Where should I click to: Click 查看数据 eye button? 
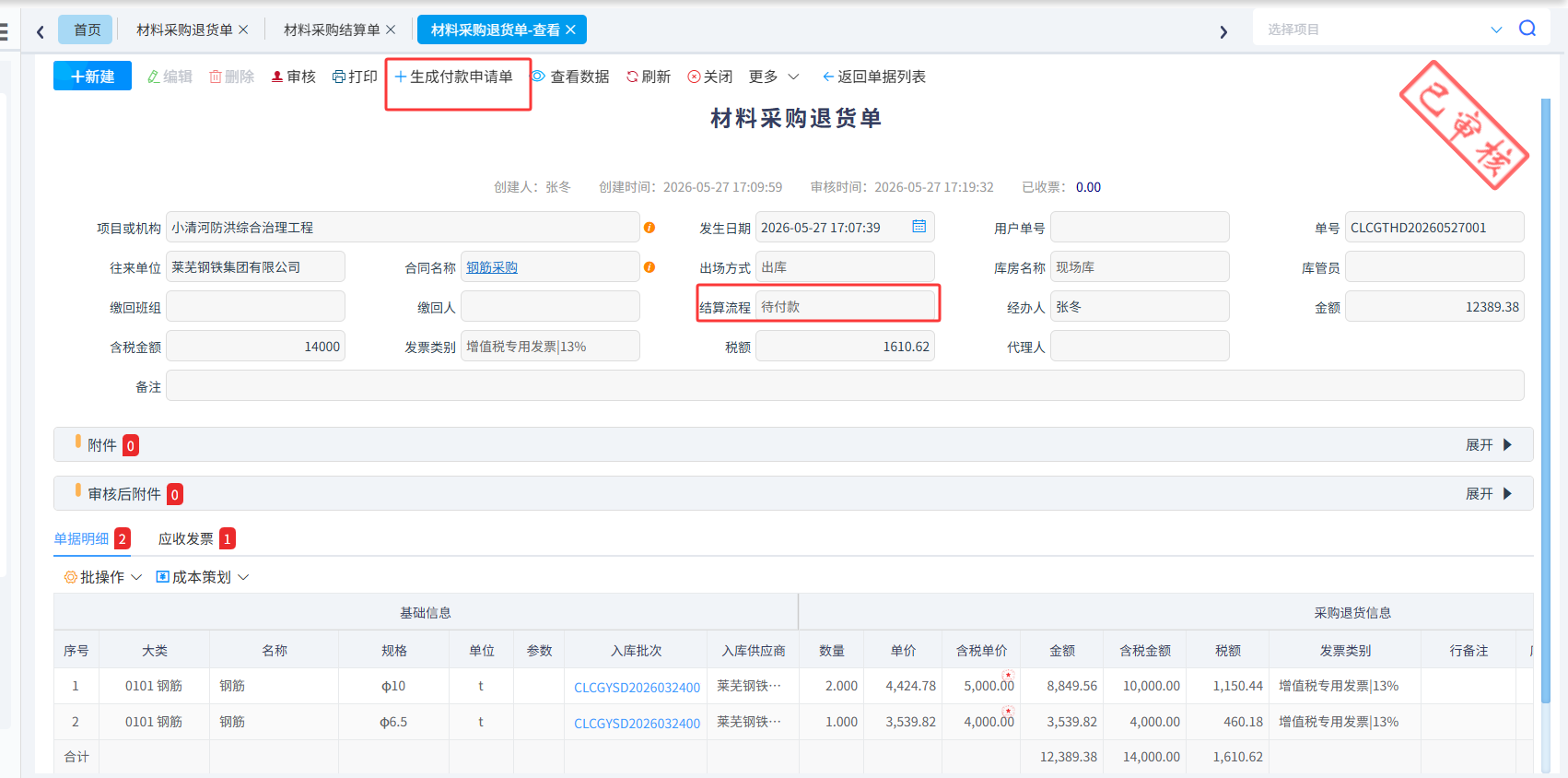point(571,77)
